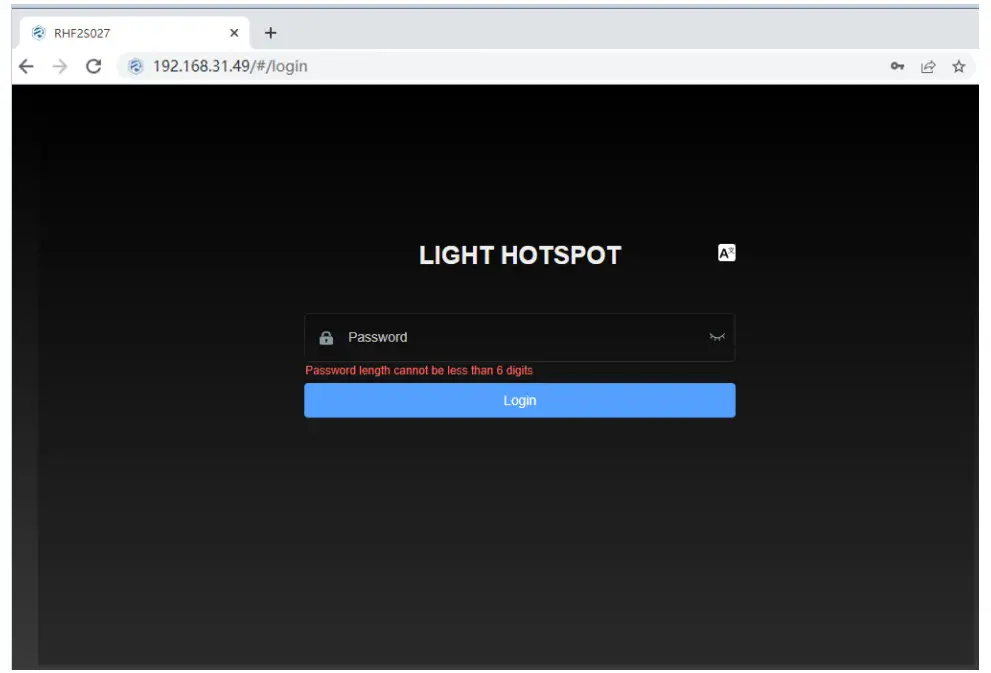Open a new browser tab
The height and width of the screenshot is (673, 991).
pos(270,32)
